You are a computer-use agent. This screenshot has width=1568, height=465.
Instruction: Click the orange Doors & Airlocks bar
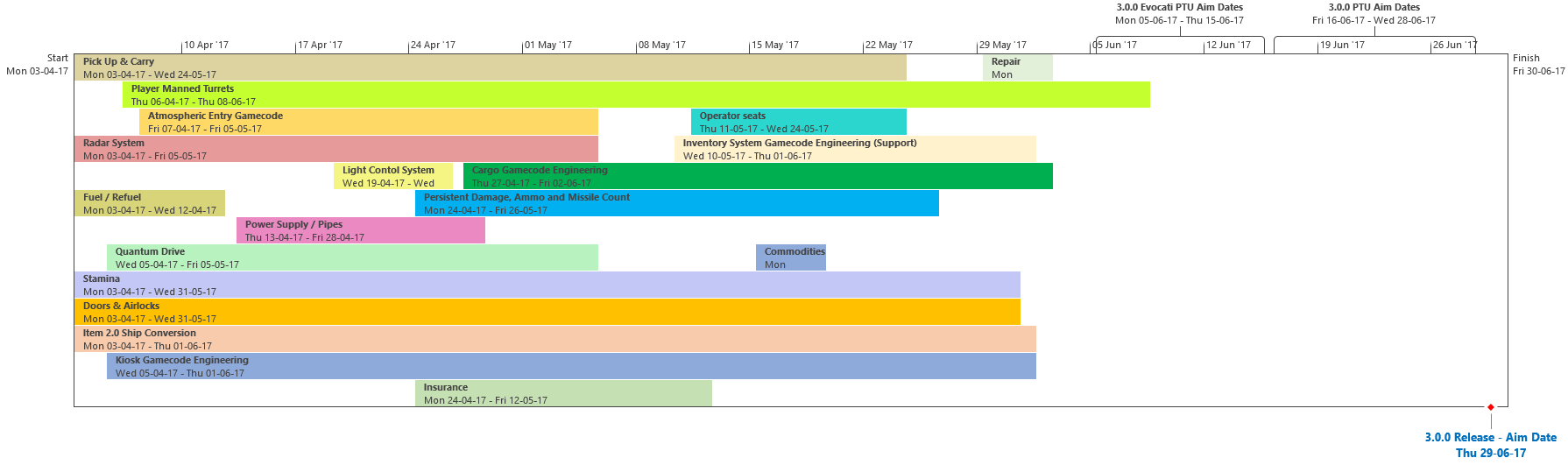click(547, 312)
